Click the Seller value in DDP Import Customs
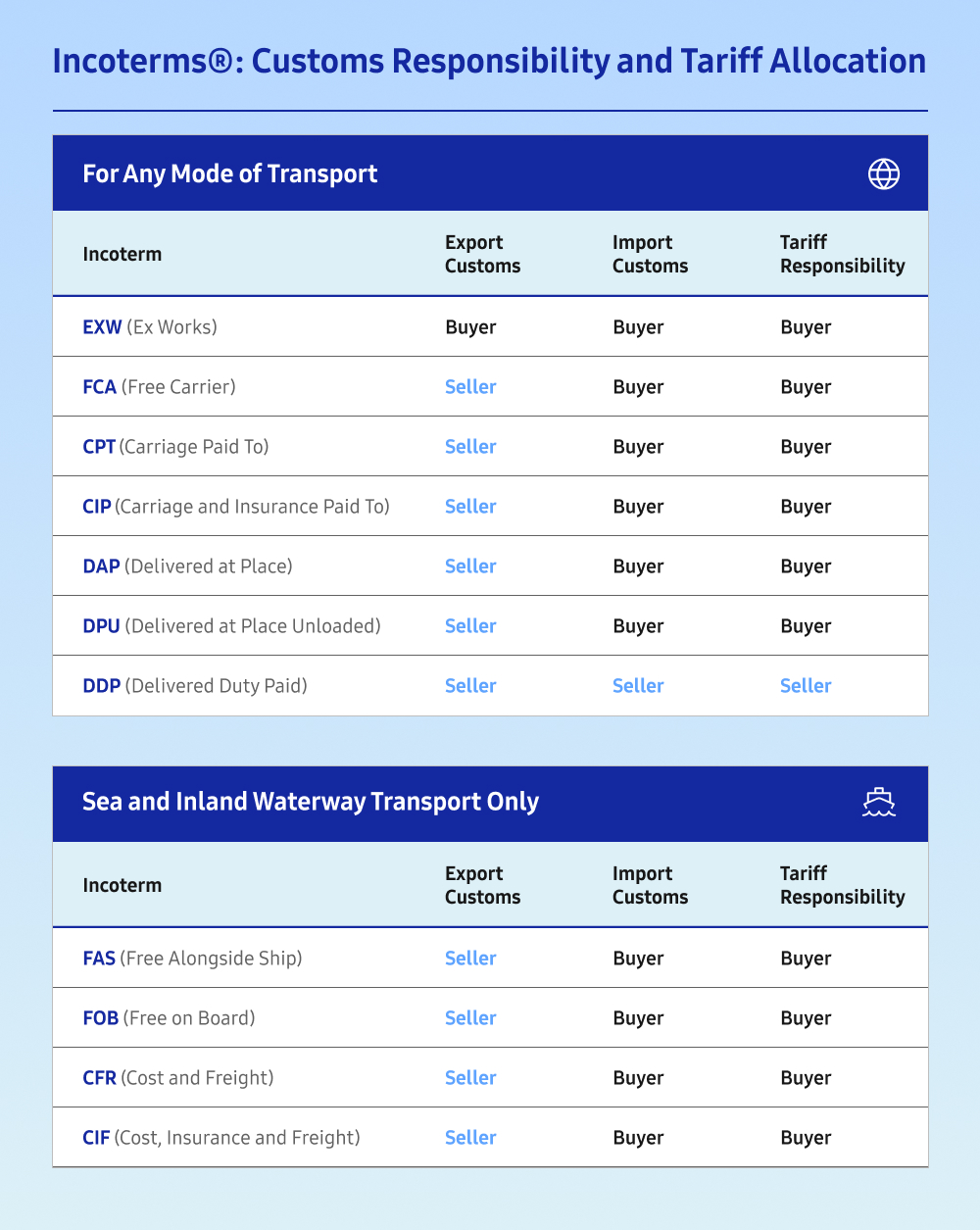Viewport: 980px width, 1230px height. [x=638, y=686]
